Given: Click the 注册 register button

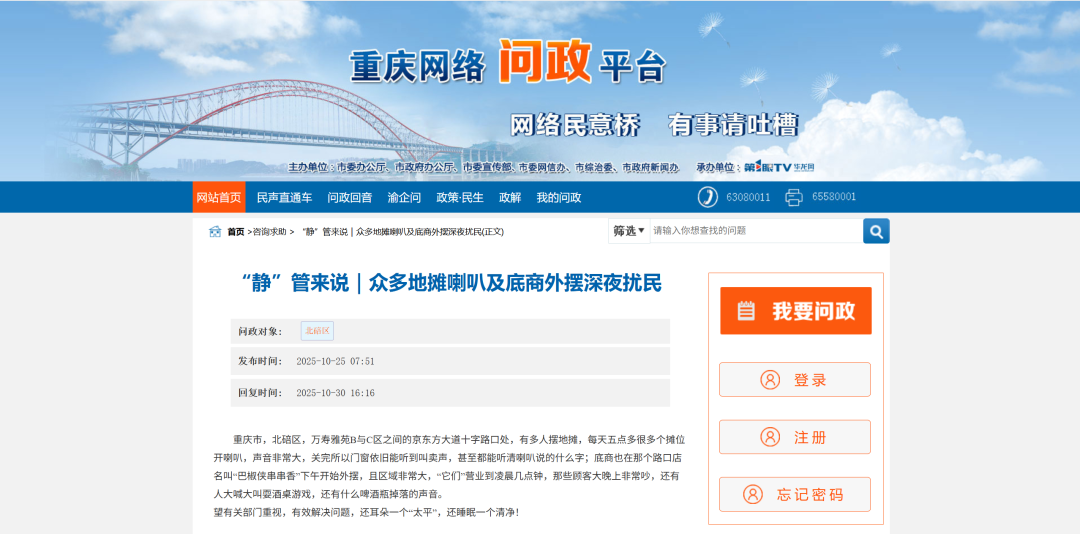Looking at the screenshot, I should click(795, 437).
